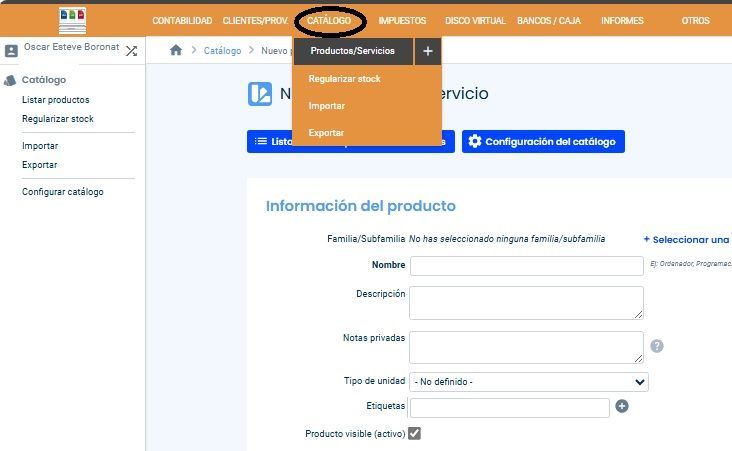Click the Etiquetas input field
Screen dimensions: 732x451
(x=509, y=408)
